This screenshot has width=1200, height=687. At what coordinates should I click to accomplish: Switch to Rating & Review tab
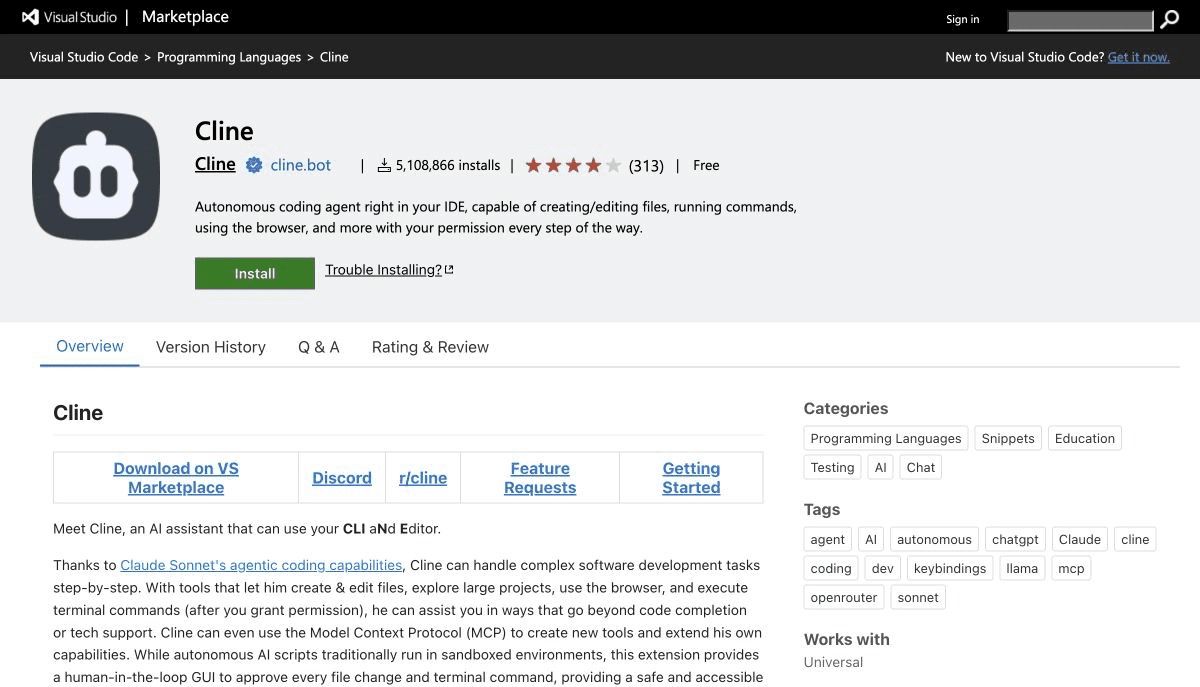coord(430,347)
